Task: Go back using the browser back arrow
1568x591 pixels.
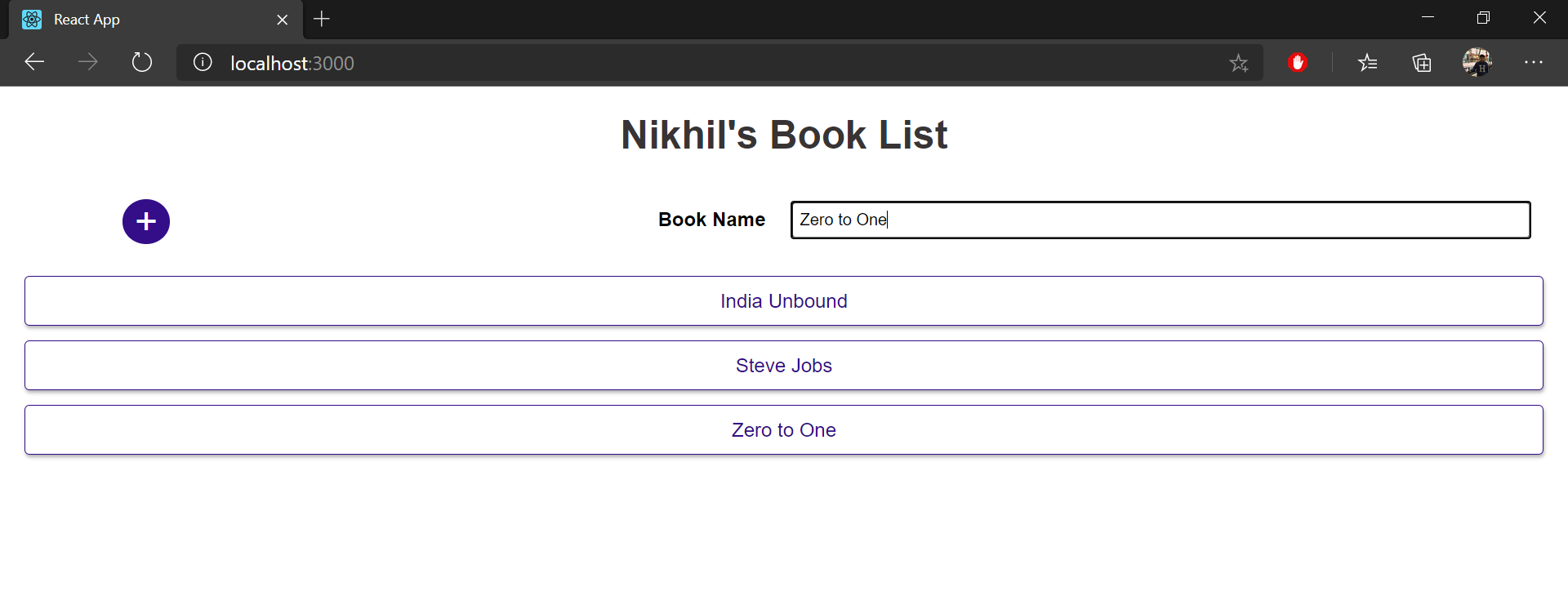Action: click(x=34, y=62)
